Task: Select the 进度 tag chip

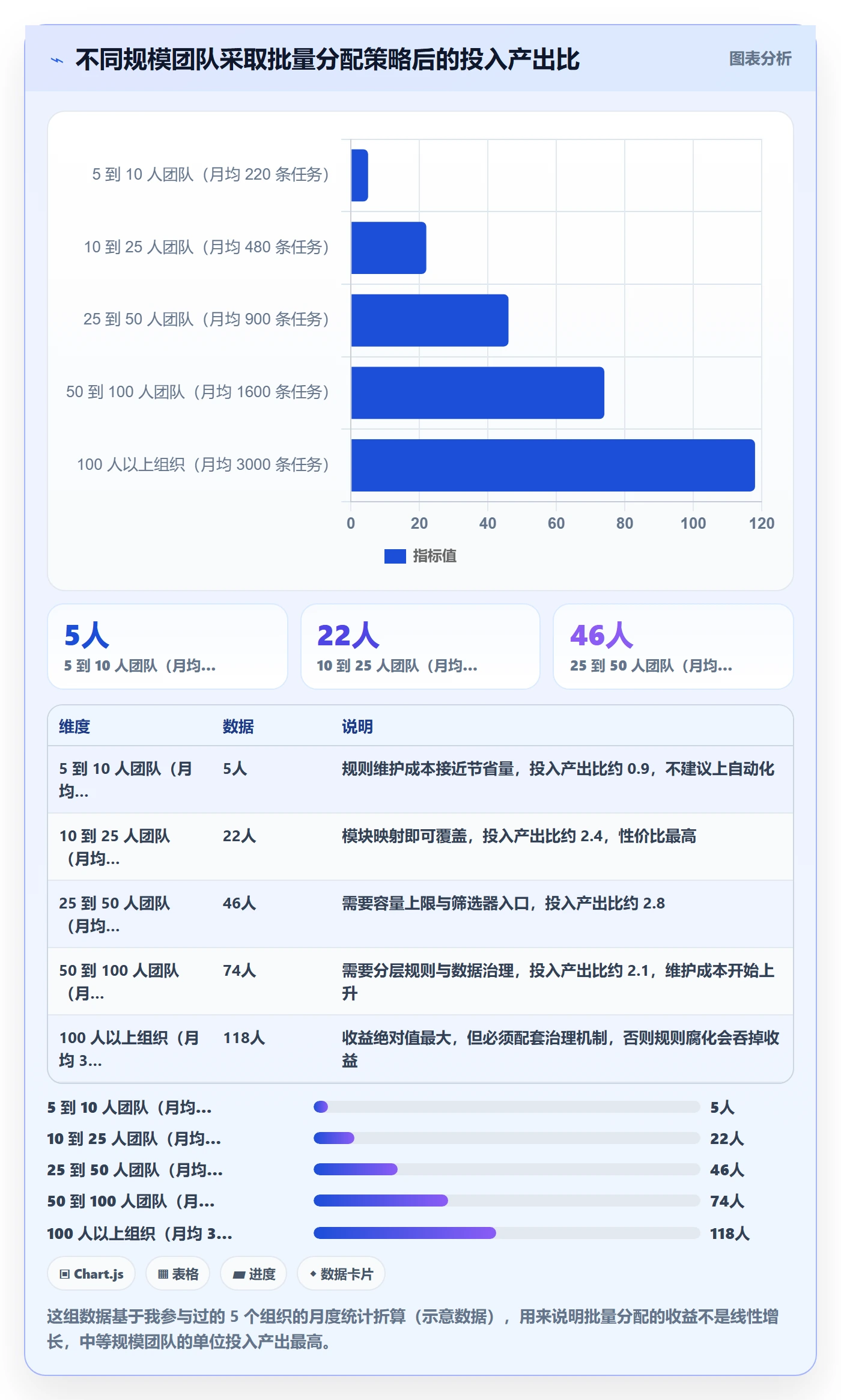Action: coord(254,1274)
